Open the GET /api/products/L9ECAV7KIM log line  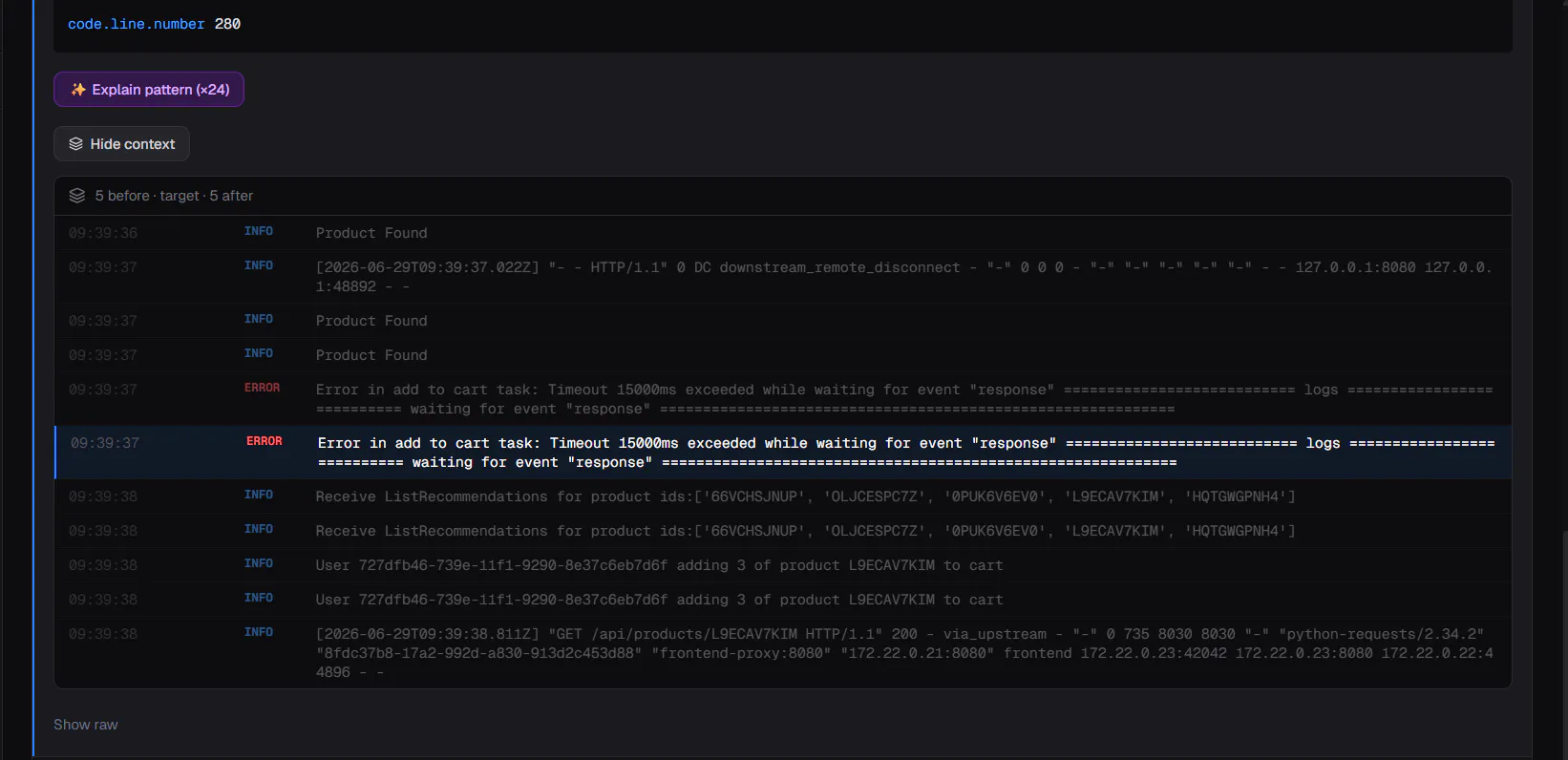click(904, 653)
